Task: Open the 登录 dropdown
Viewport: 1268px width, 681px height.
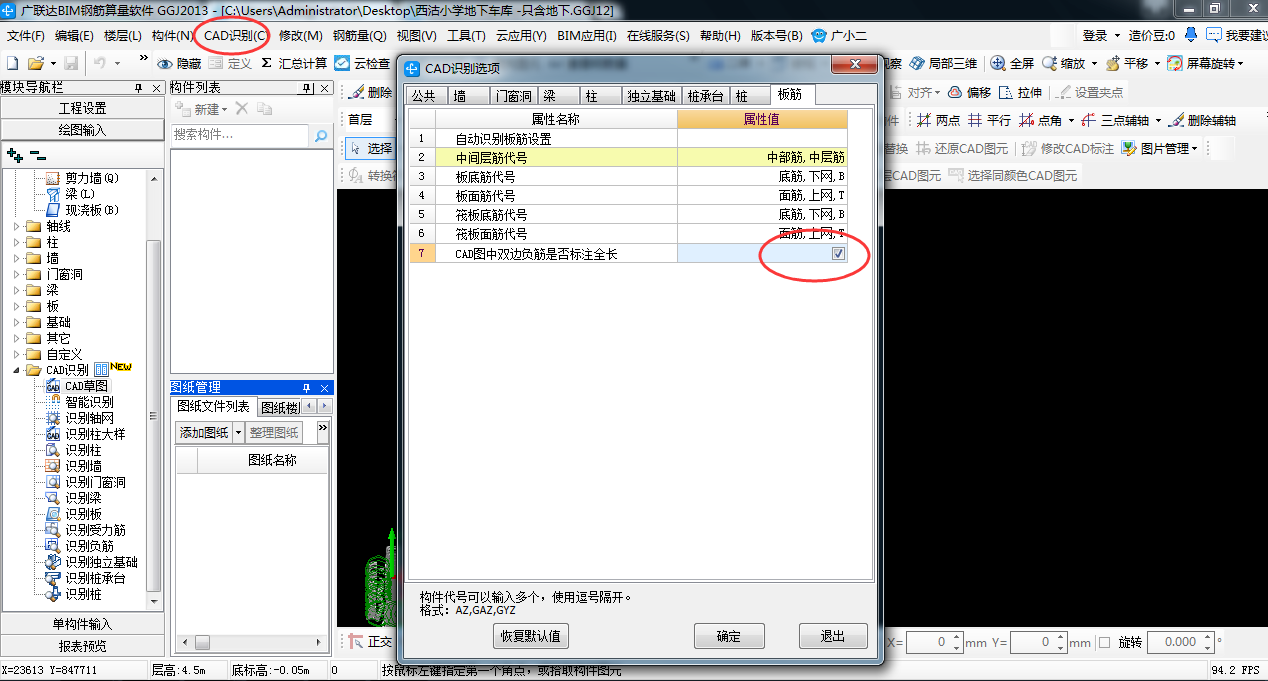Action: [x=1119, y=35]
